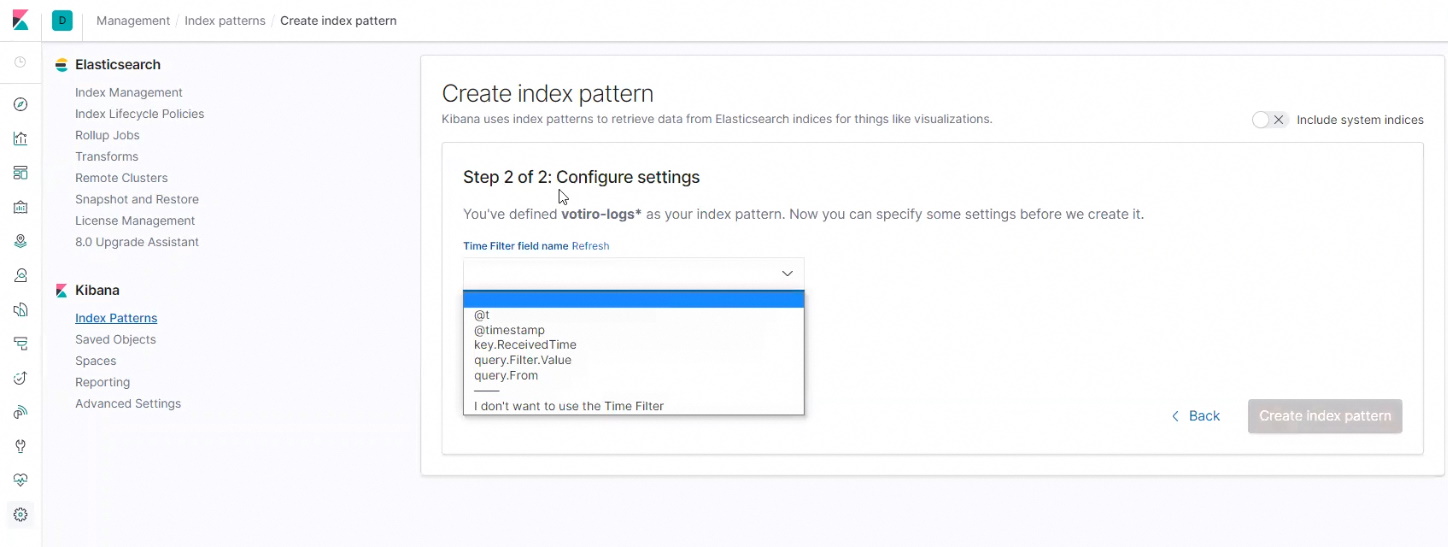Click the back arrow chevron beside Back

click(1175, 416)
